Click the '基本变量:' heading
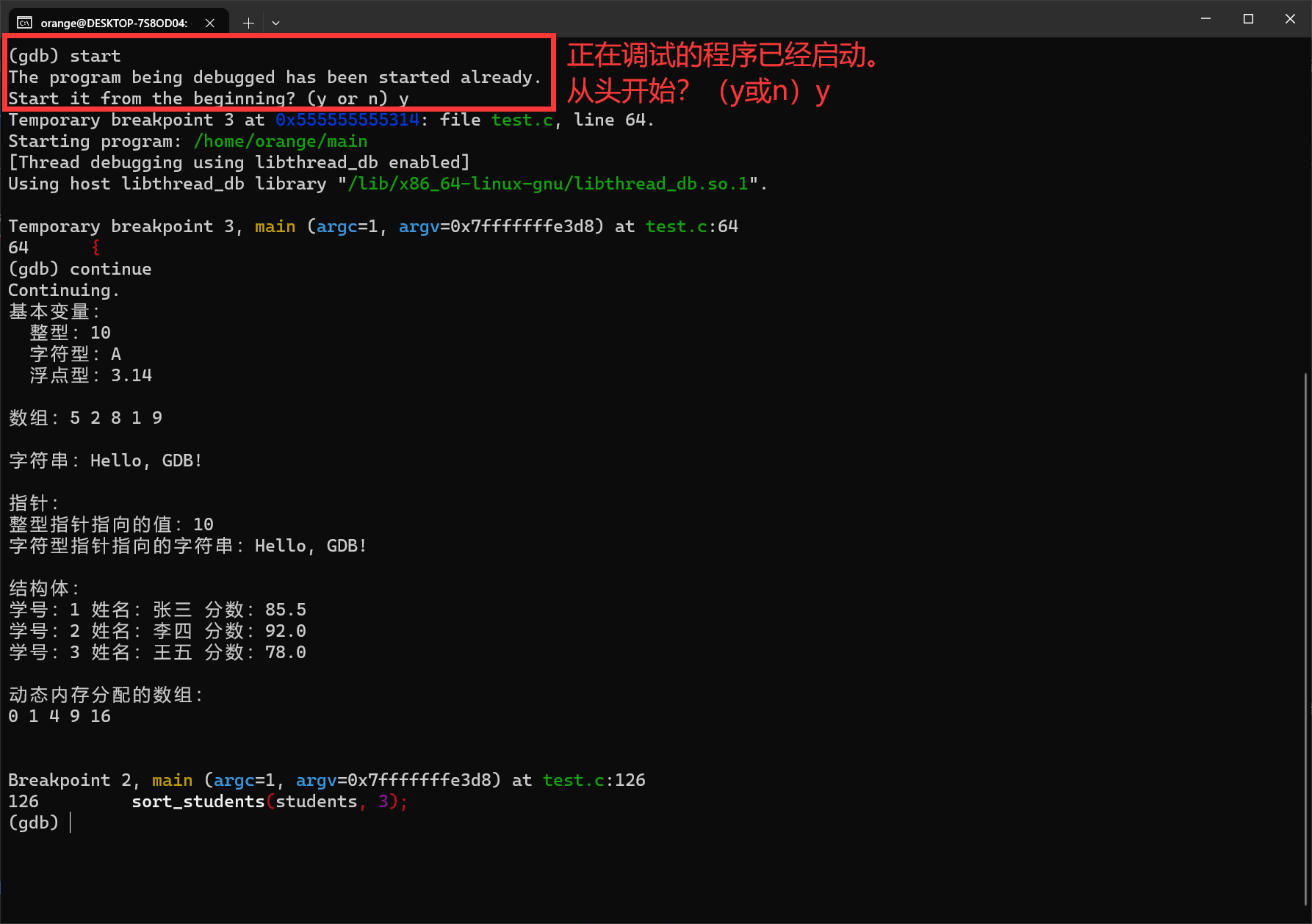 [x=54, y=311]
